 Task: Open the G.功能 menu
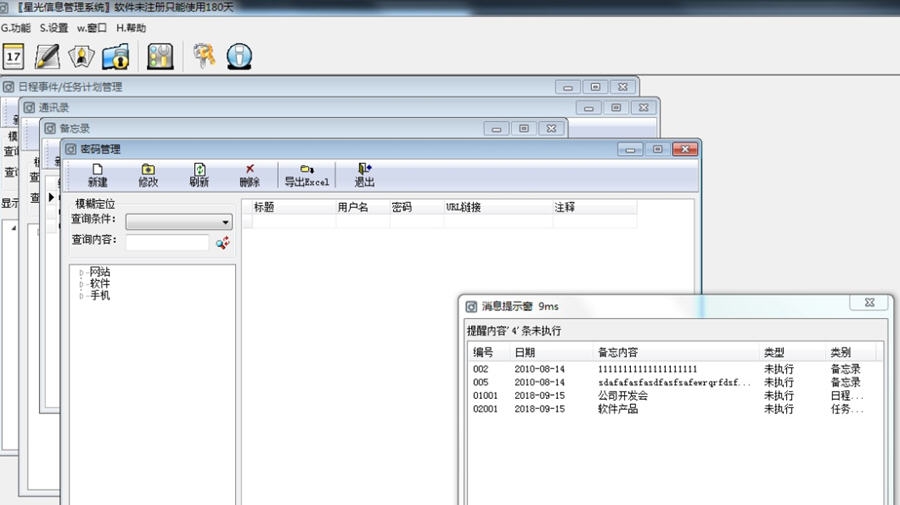point(16,28)
